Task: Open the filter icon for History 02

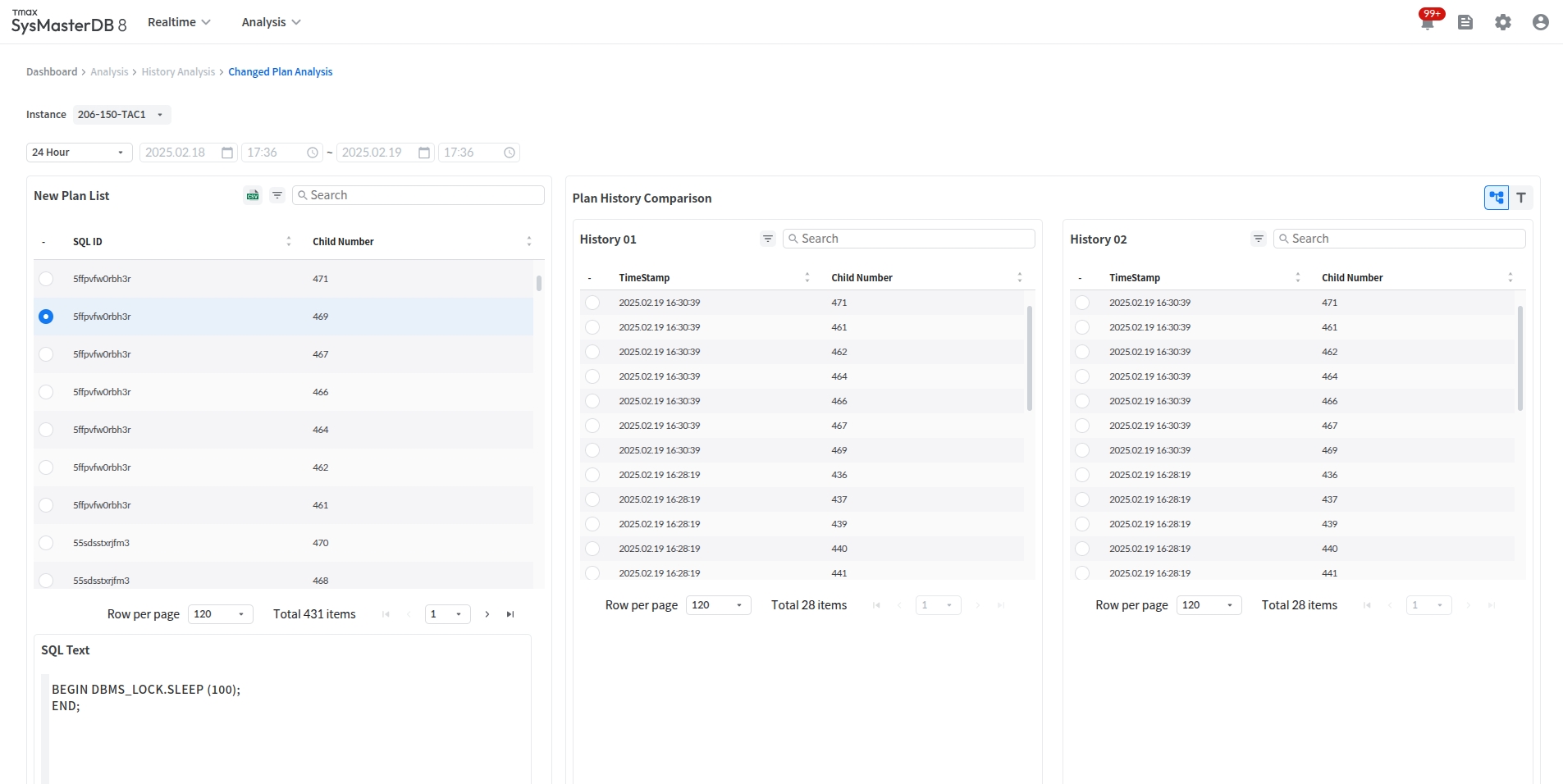Action: pyautogui.click(x=1258, y=239)
